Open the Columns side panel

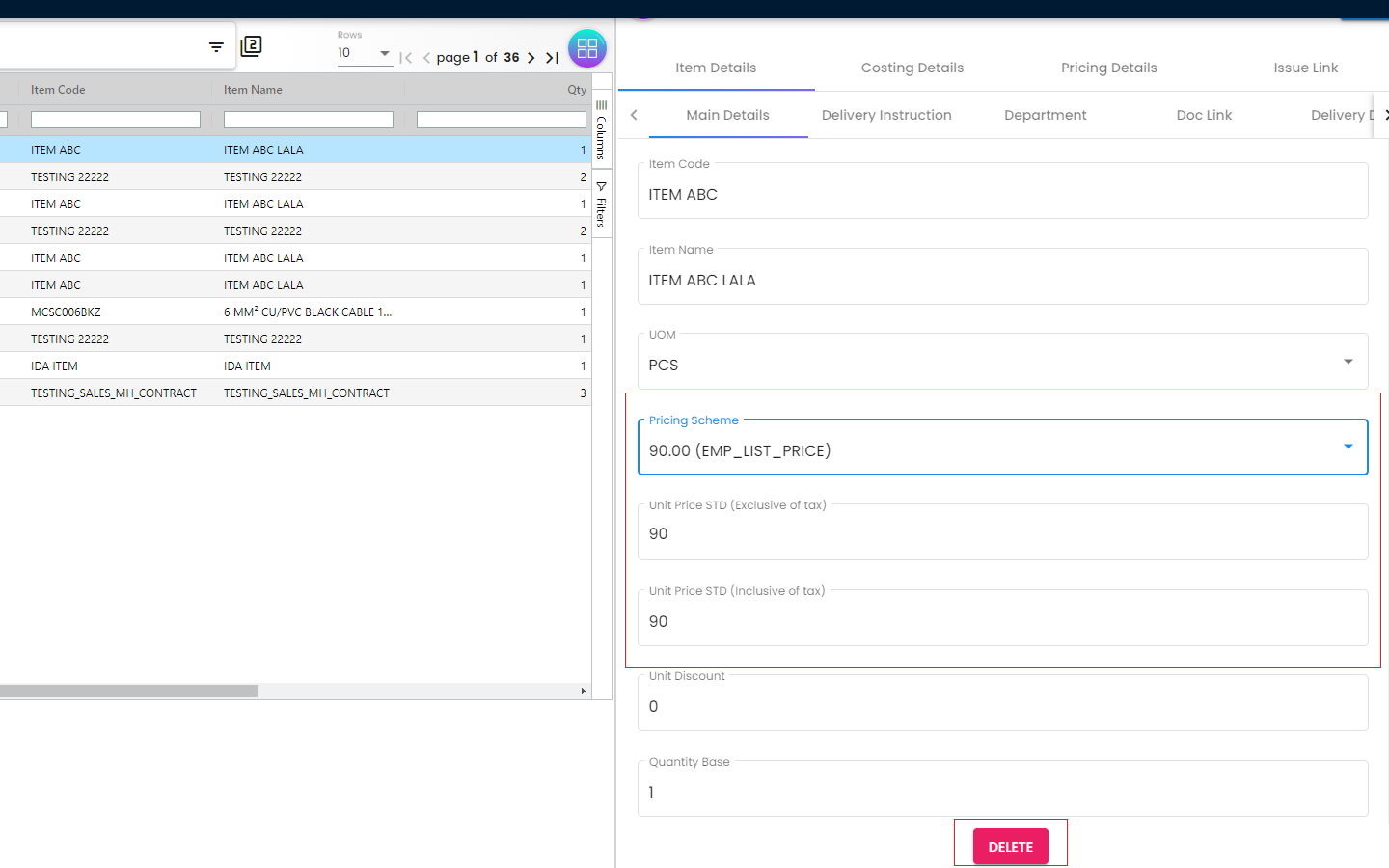(x=601, y=129)
